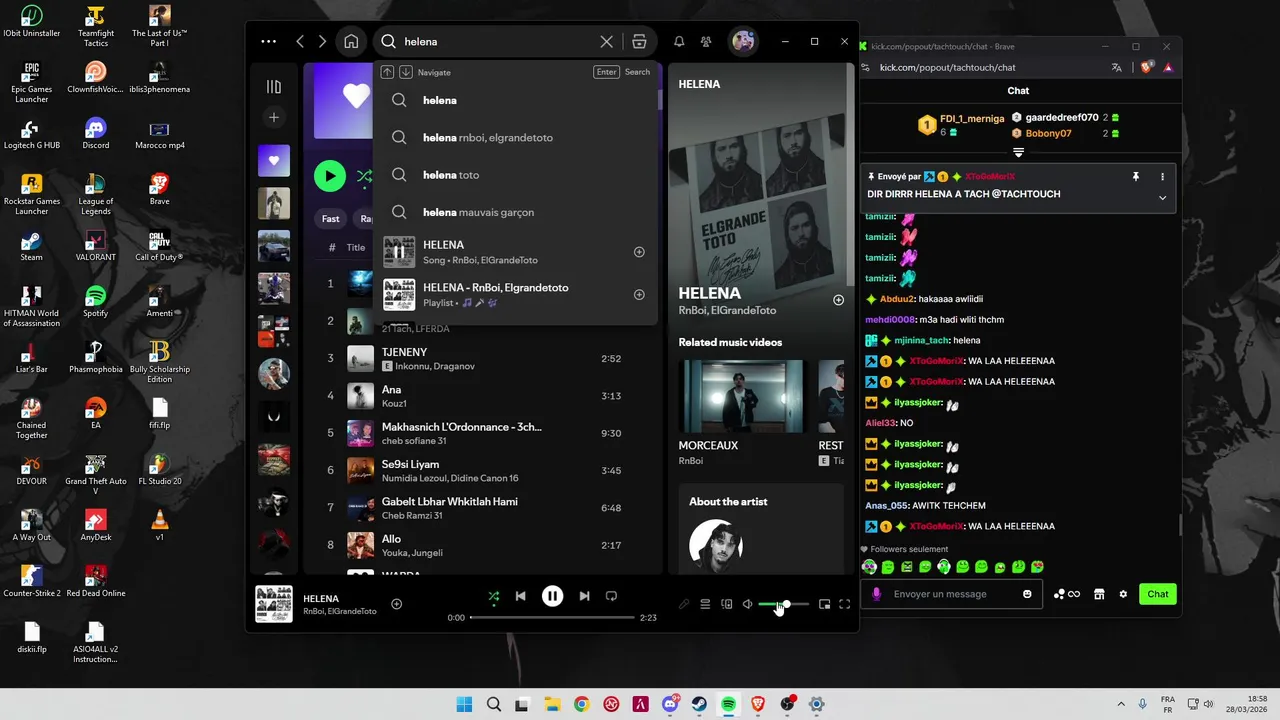Open HELENA playlist result

pos(516,295)
